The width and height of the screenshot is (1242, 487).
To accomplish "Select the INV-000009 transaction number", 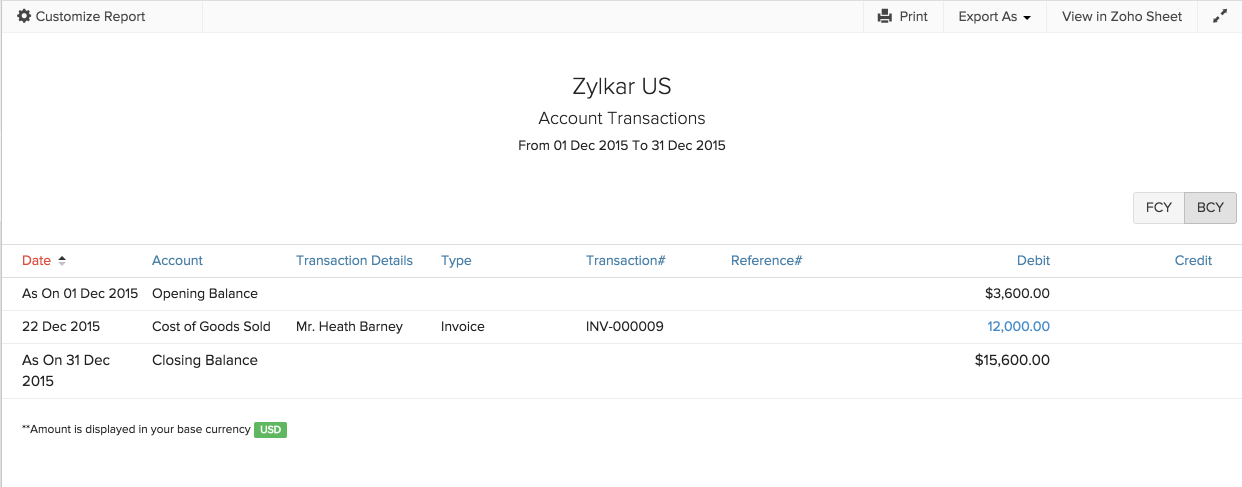I will click(624, 326).
